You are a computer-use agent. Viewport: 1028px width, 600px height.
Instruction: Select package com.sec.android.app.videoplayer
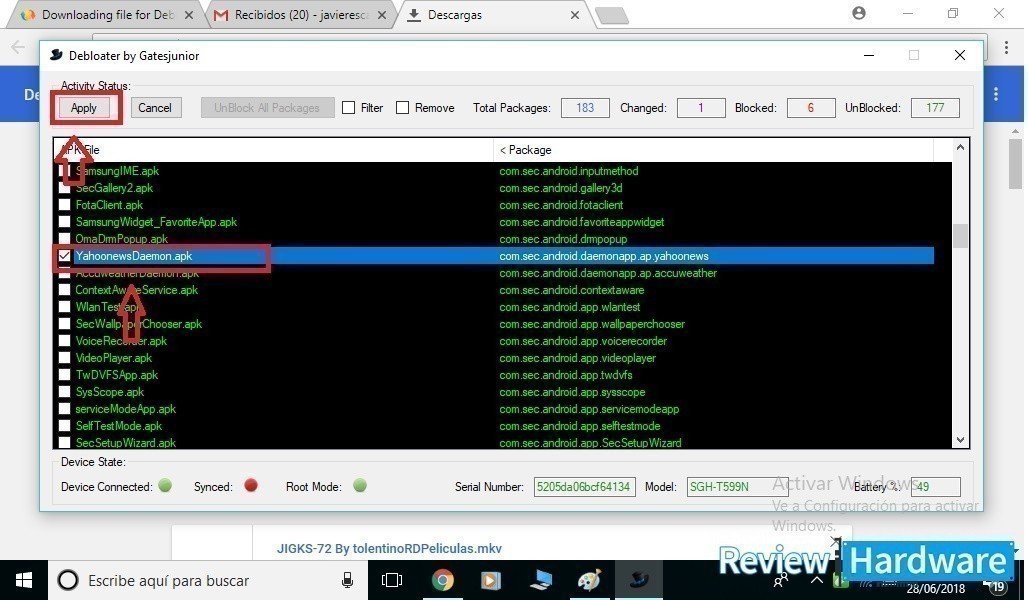pos(578,359)
